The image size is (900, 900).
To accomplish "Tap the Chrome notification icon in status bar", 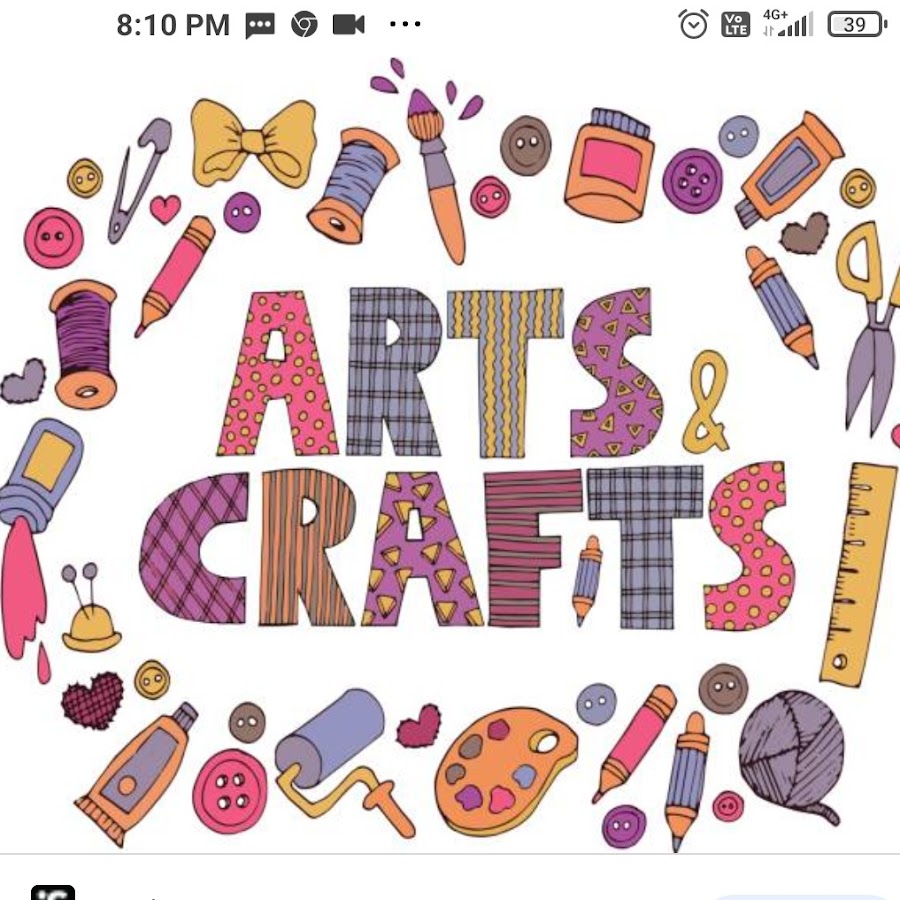I will (304, 25).
